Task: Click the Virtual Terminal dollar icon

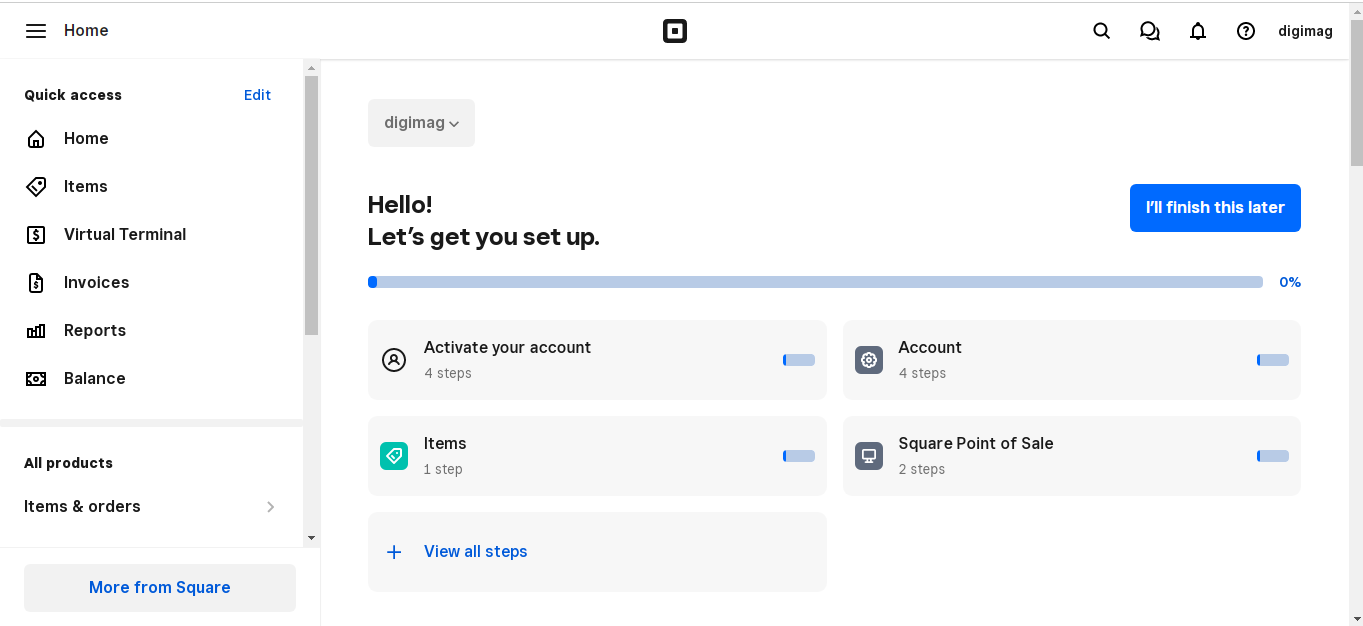Action: 36,235
